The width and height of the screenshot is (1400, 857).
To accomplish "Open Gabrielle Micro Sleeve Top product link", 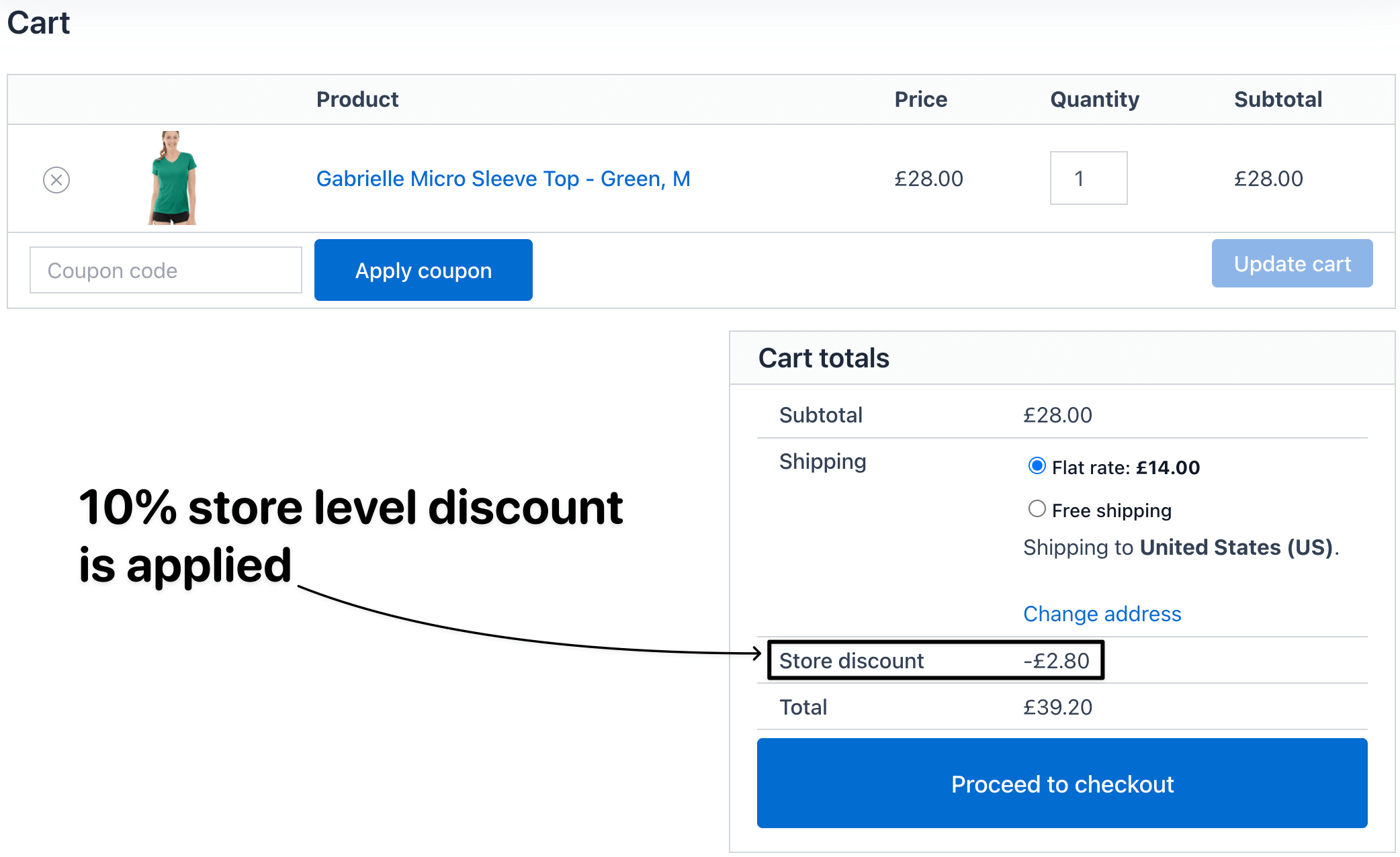I will [x=503, y=179].
